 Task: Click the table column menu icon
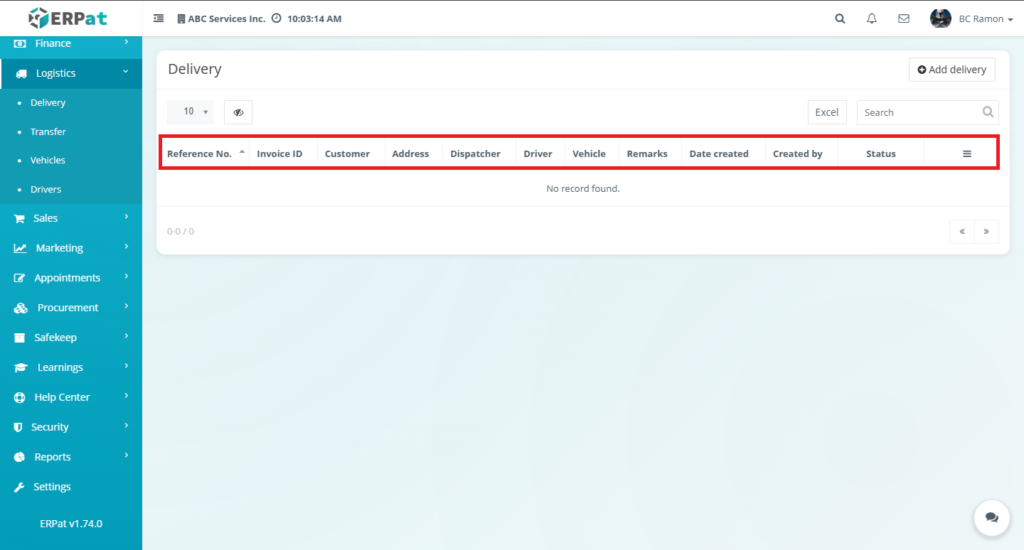point(967,154)
